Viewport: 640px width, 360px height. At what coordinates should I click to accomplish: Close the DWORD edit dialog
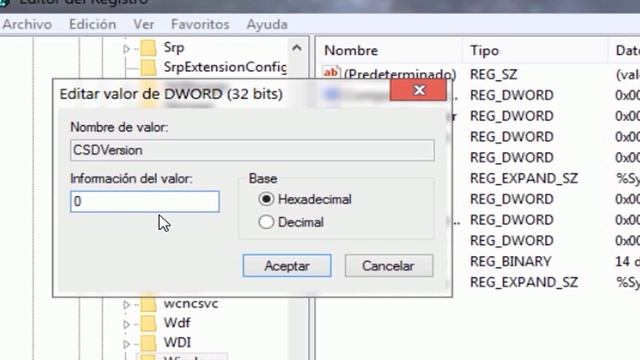(418, 90)
